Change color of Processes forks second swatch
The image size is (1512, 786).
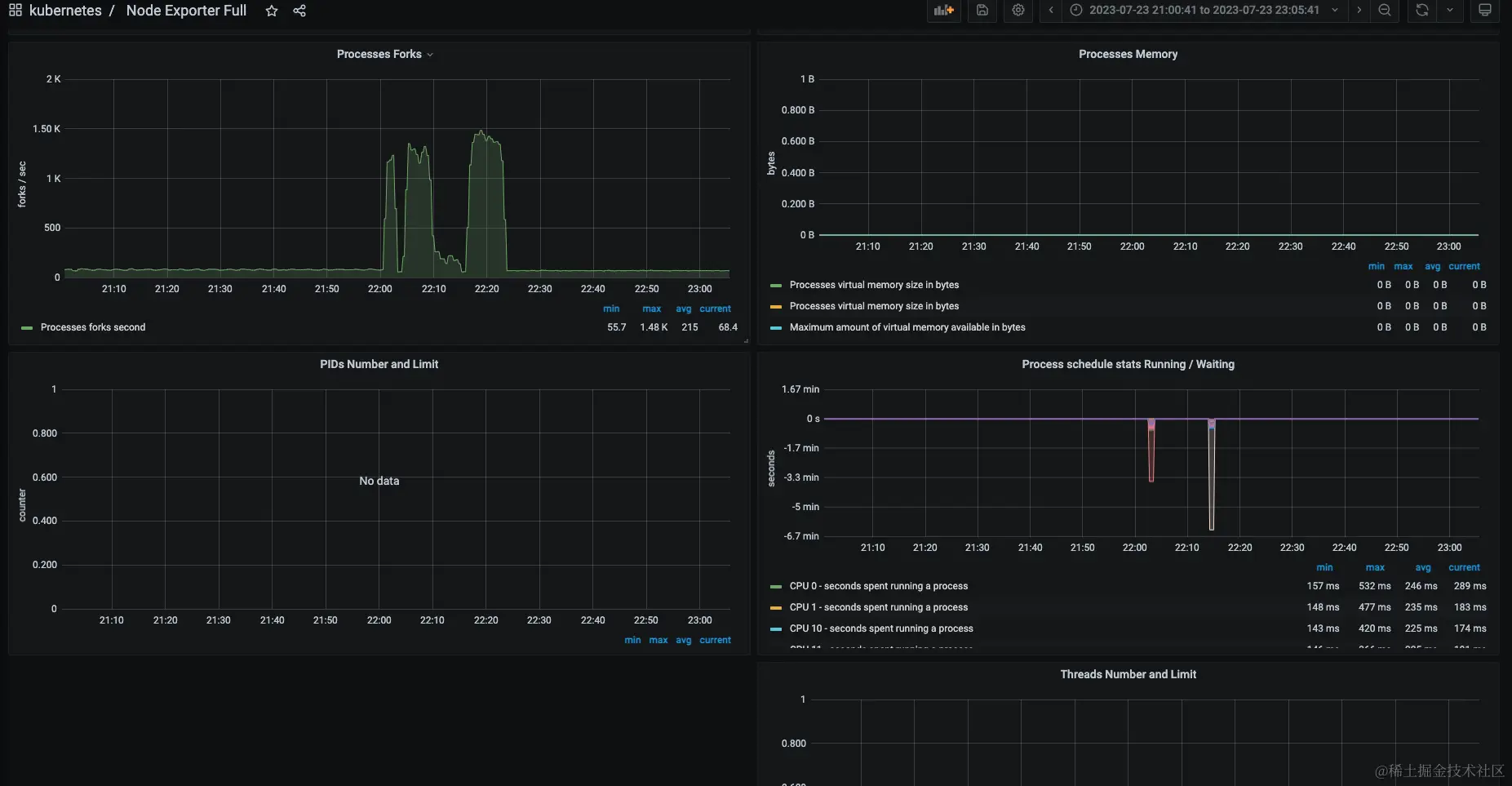pyautogui.click(x=27, y=328)
